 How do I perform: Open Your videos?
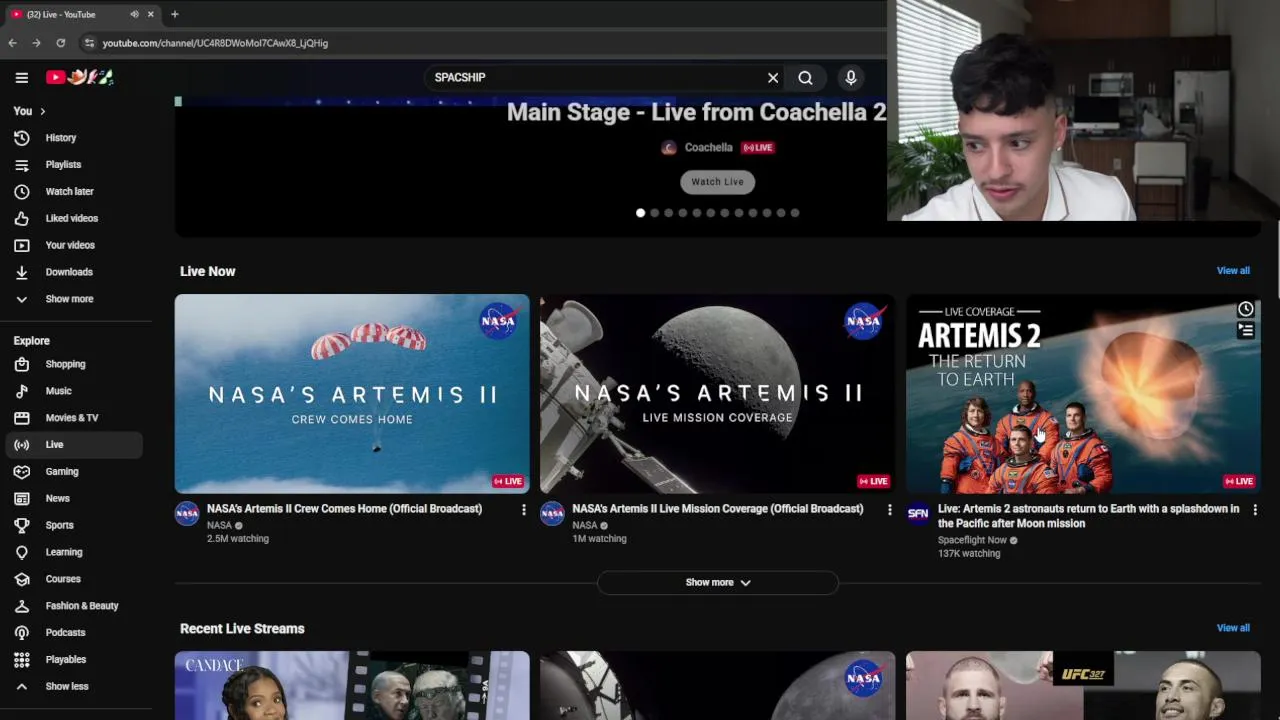73,246
